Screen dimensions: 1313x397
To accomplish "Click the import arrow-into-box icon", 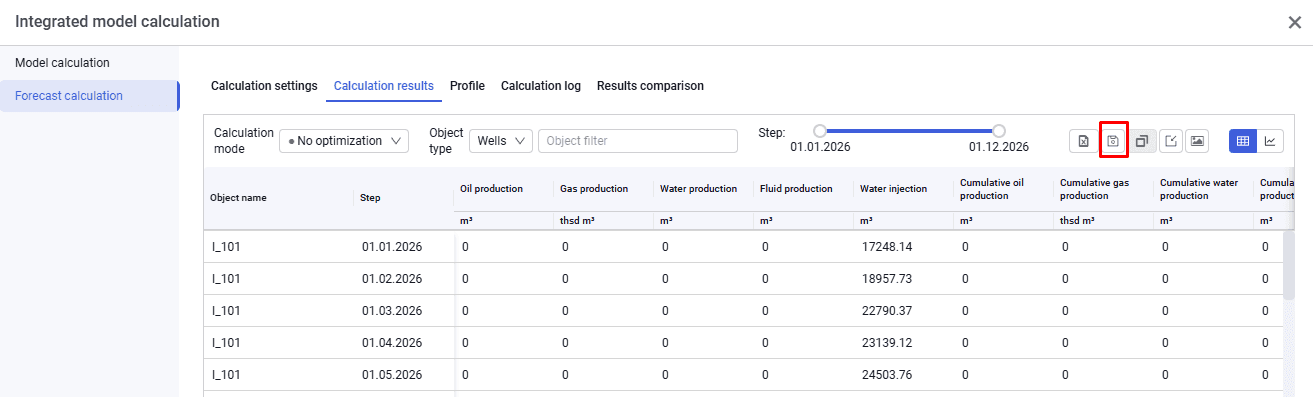I will click(x=1170, y=141).
